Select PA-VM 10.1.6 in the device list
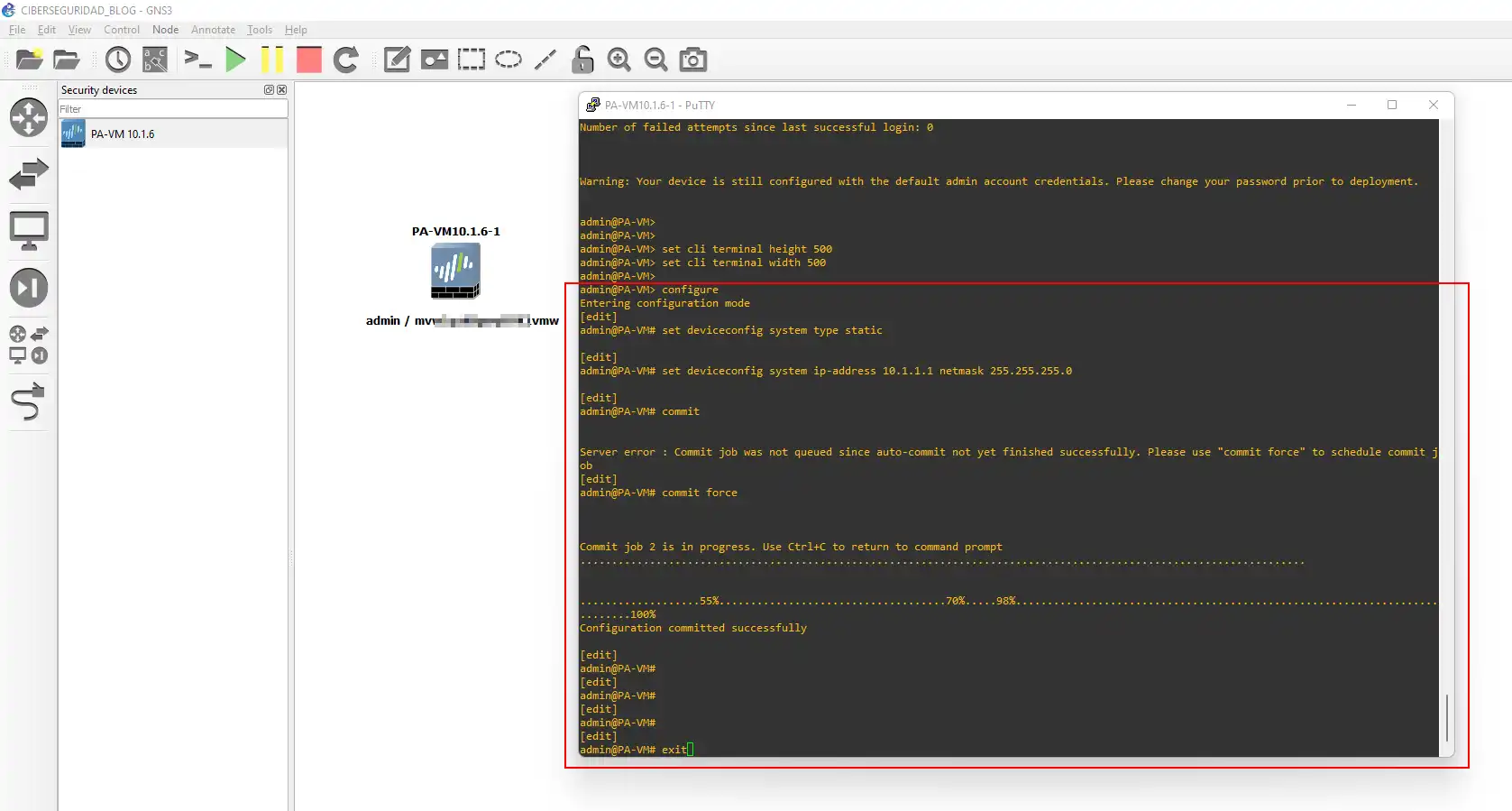Image resolution: width=1512 pixels, height=811 pixels. (173, 134)
